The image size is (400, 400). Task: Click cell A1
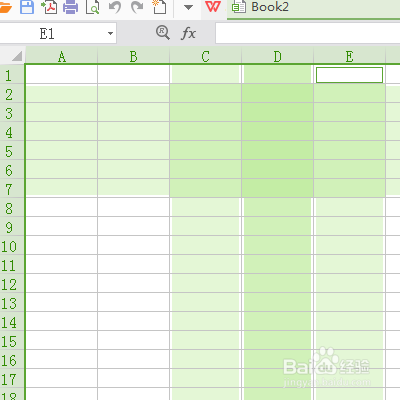point(61,74)
